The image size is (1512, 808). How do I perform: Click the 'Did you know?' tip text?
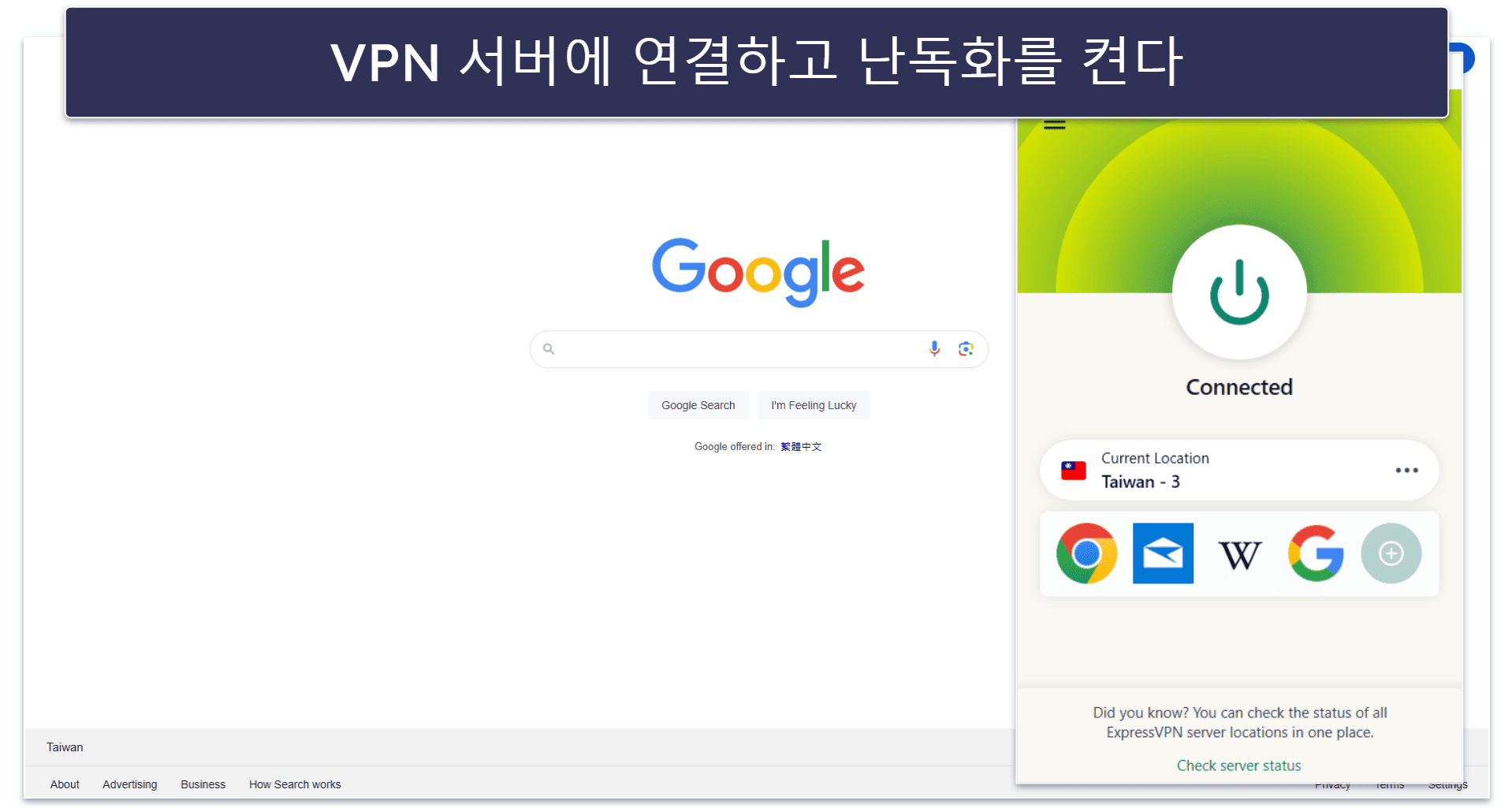[x=1239, y=722]
